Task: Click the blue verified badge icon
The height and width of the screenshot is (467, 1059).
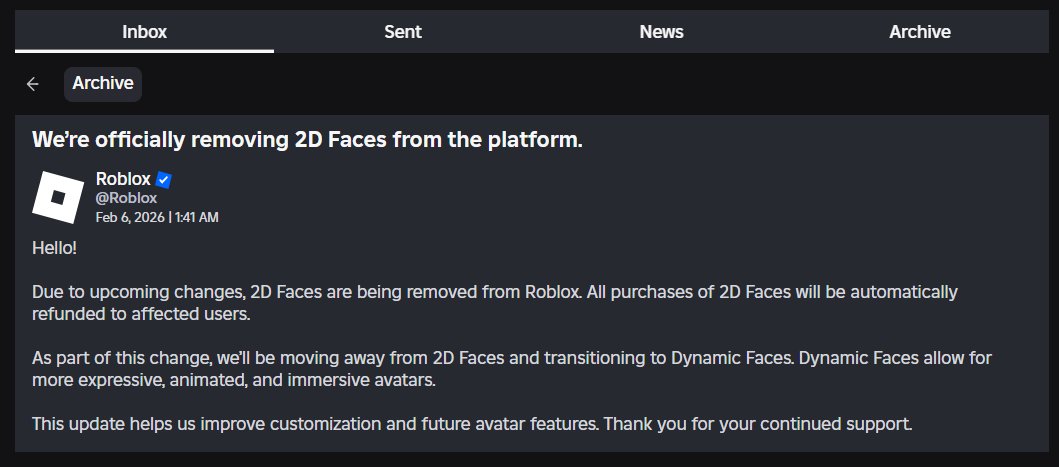Action: (163, 180)
